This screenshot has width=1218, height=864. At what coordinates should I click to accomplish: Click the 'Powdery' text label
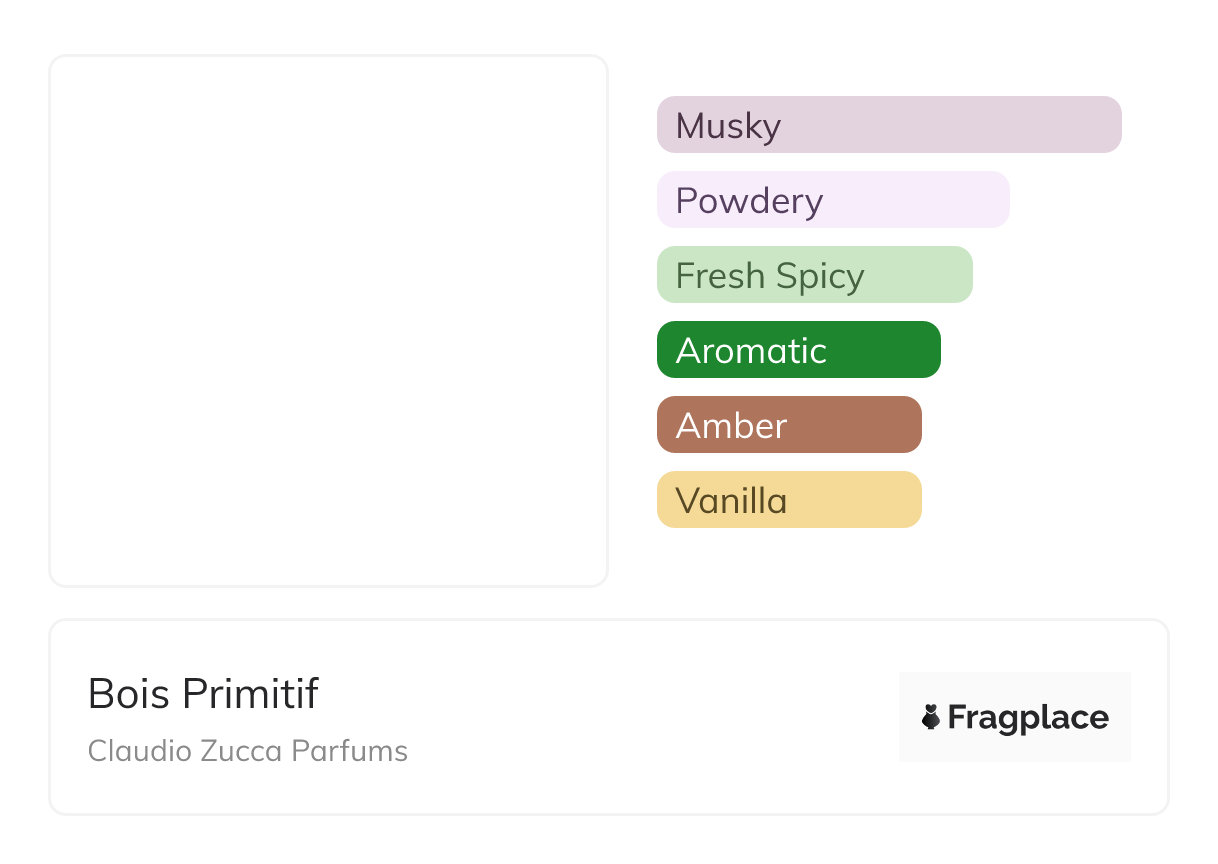(x=749, y=201)
